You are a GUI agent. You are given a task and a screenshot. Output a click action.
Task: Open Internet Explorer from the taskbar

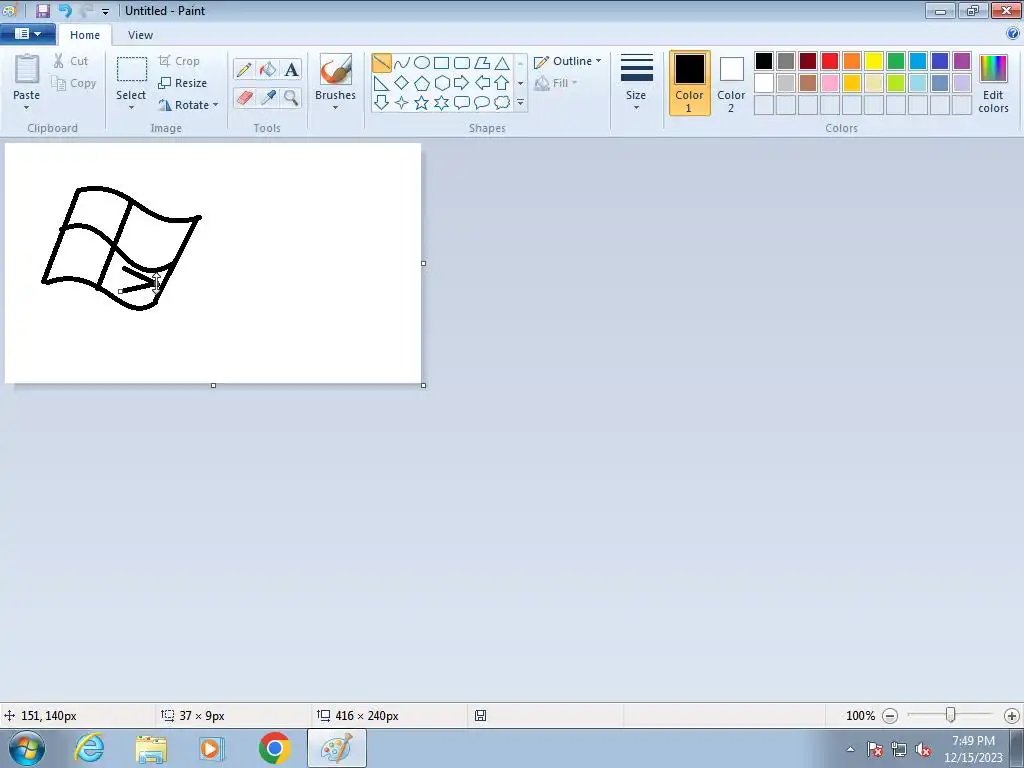click(x=89, y=748)
